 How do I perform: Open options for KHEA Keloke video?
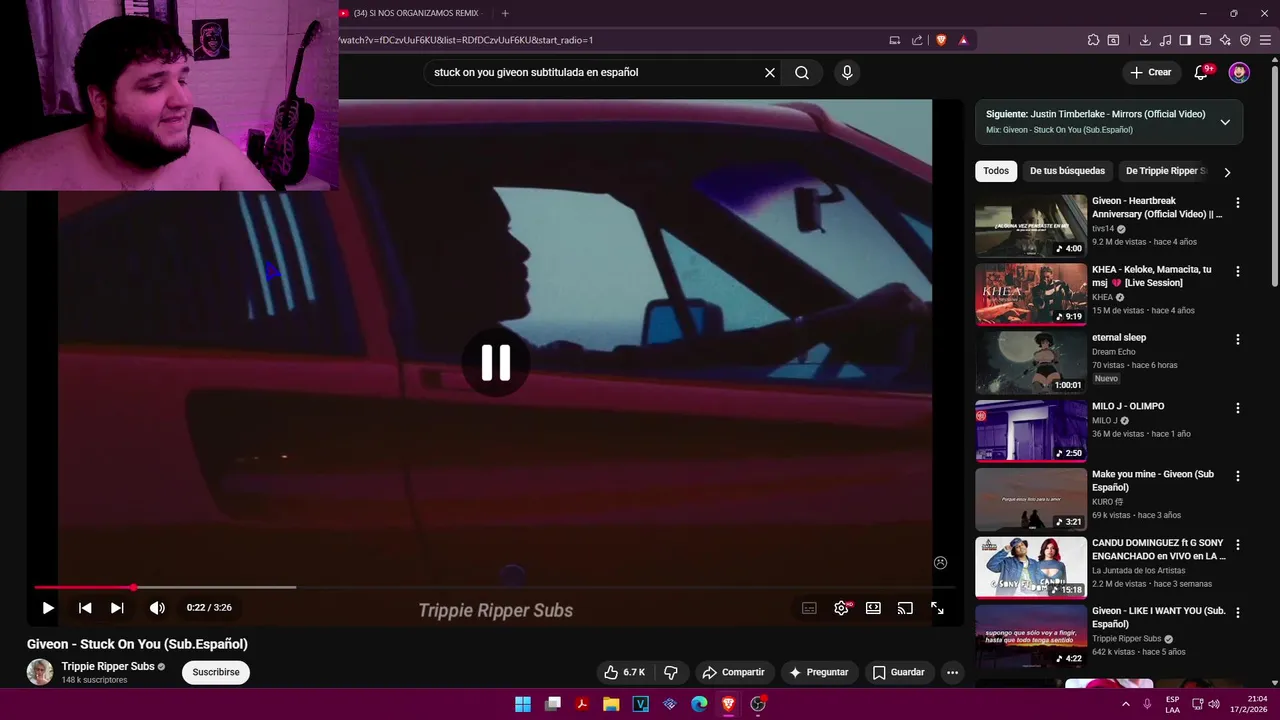coord(1238,271)
